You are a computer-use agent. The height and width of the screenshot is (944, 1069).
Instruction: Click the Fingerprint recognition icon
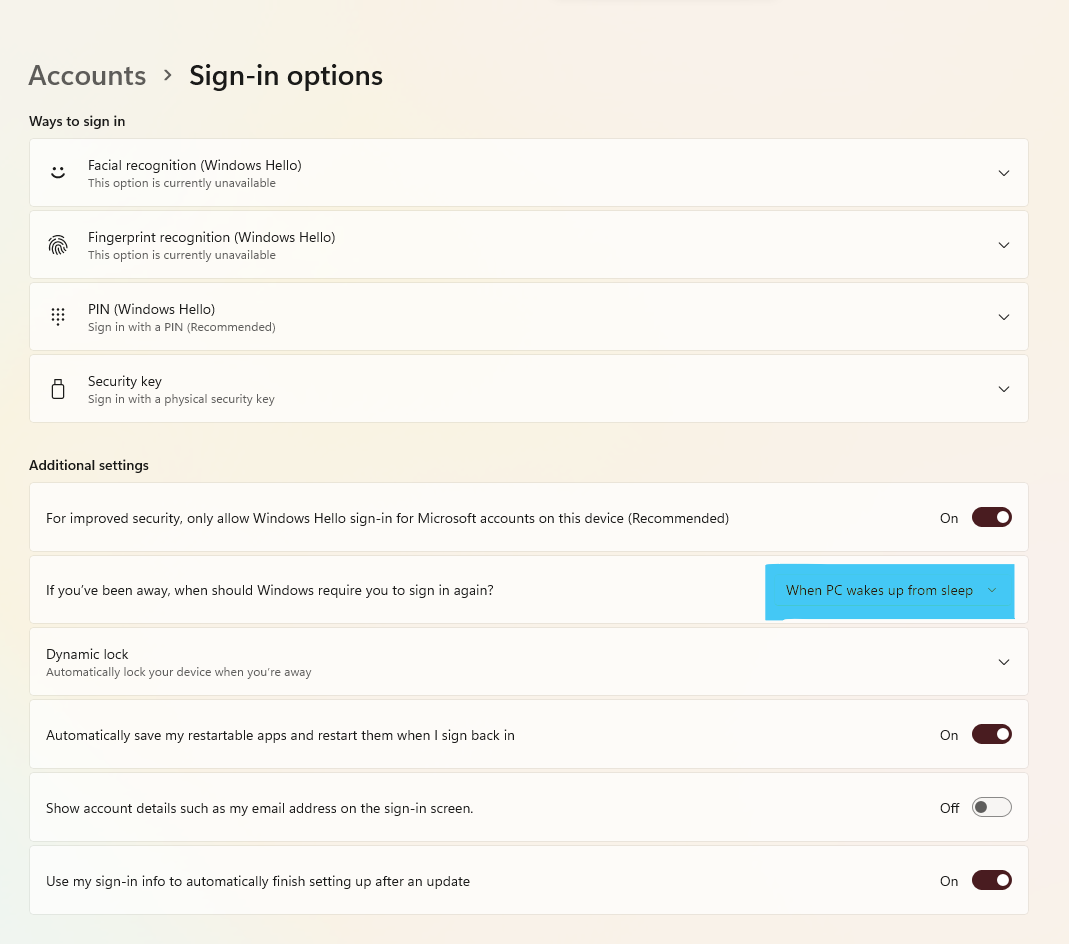click(58, 244)
